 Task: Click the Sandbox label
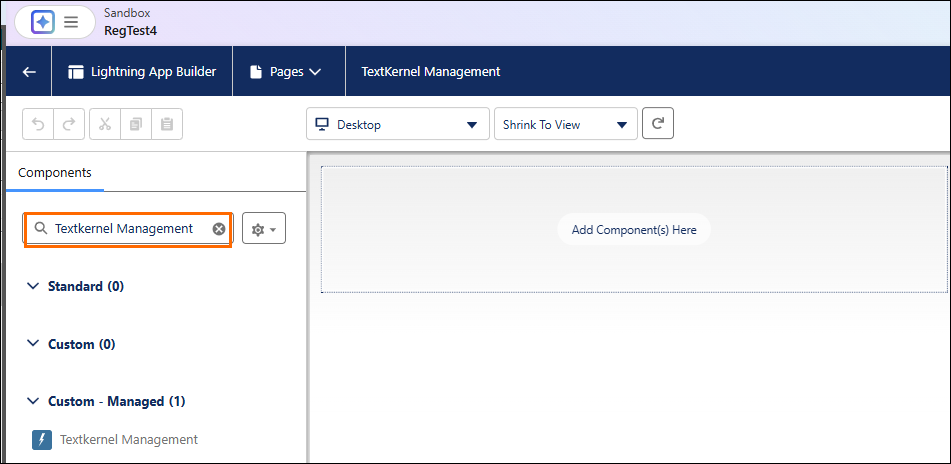click(x=127, y=13)
